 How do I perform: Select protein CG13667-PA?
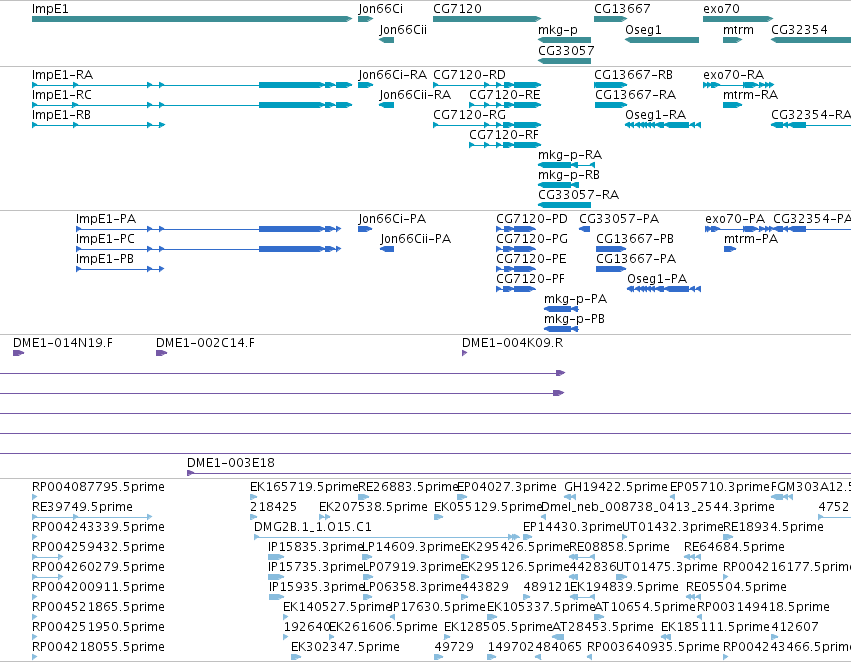tap(611, 269)
